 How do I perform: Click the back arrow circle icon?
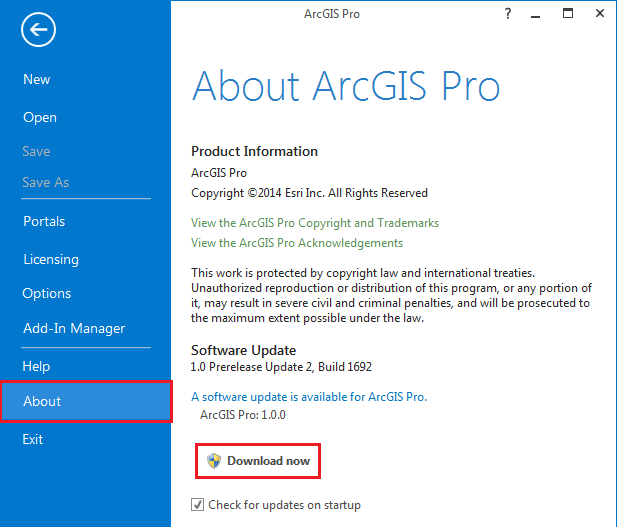(38, 30)
